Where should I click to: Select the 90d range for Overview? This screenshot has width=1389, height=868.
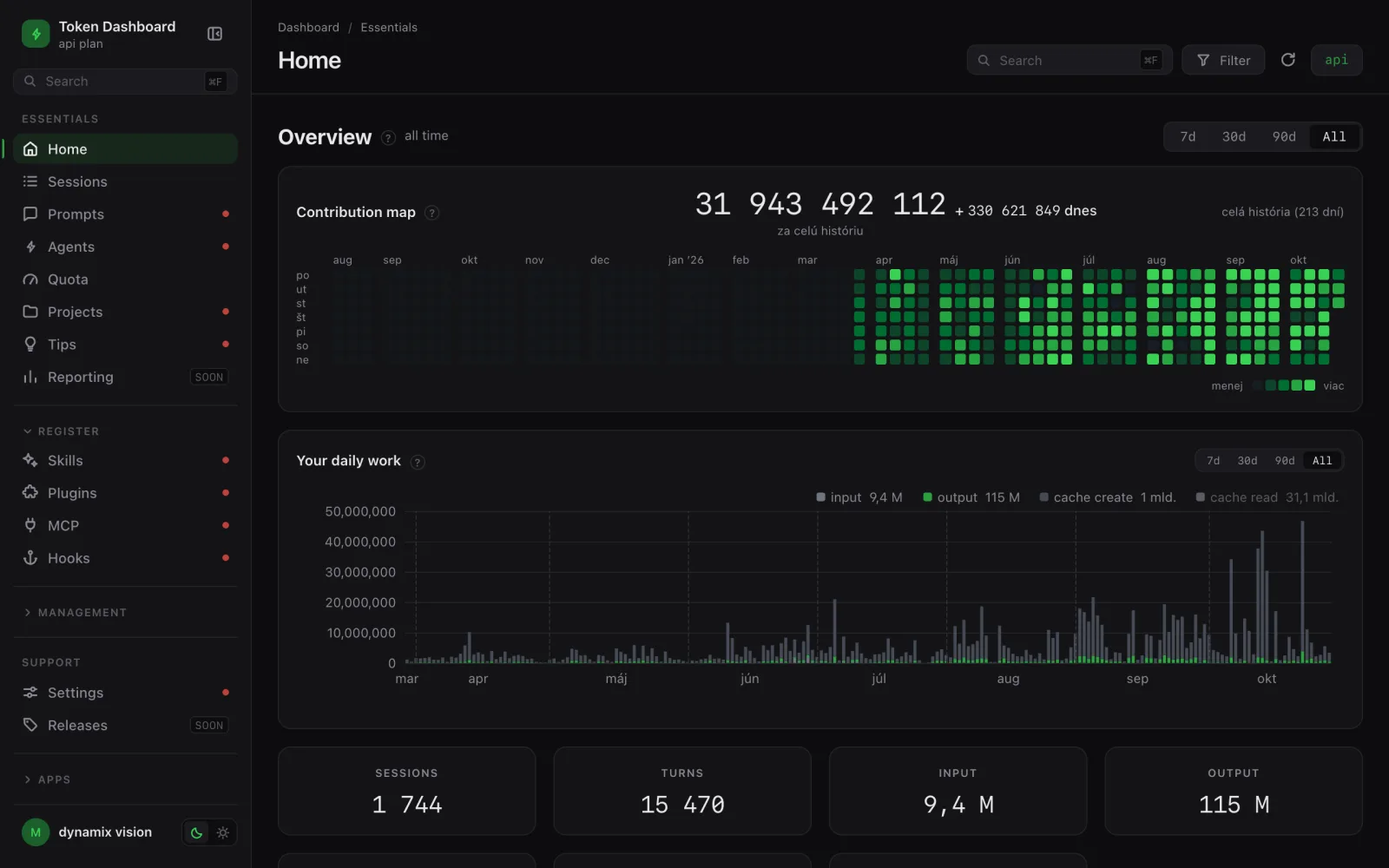click(x=1284, y=137)
